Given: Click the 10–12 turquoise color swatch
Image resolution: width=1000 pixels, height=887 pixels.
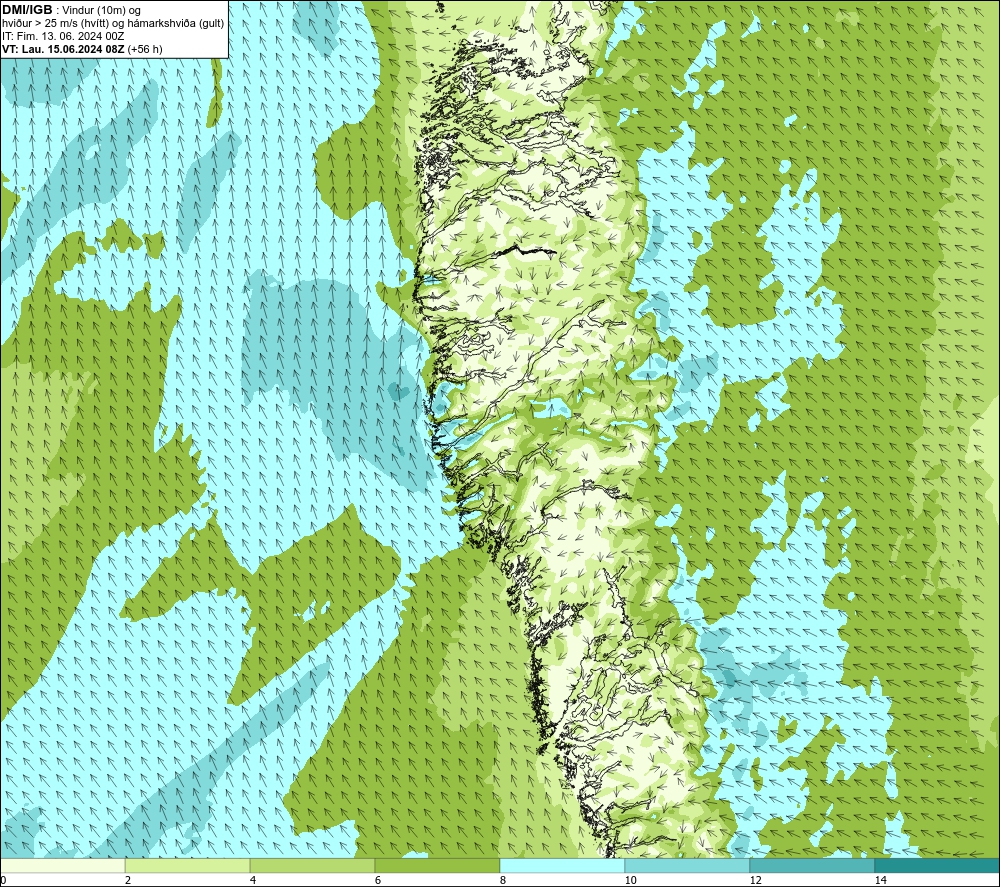Looking at the screenshot, I should 688,865.
